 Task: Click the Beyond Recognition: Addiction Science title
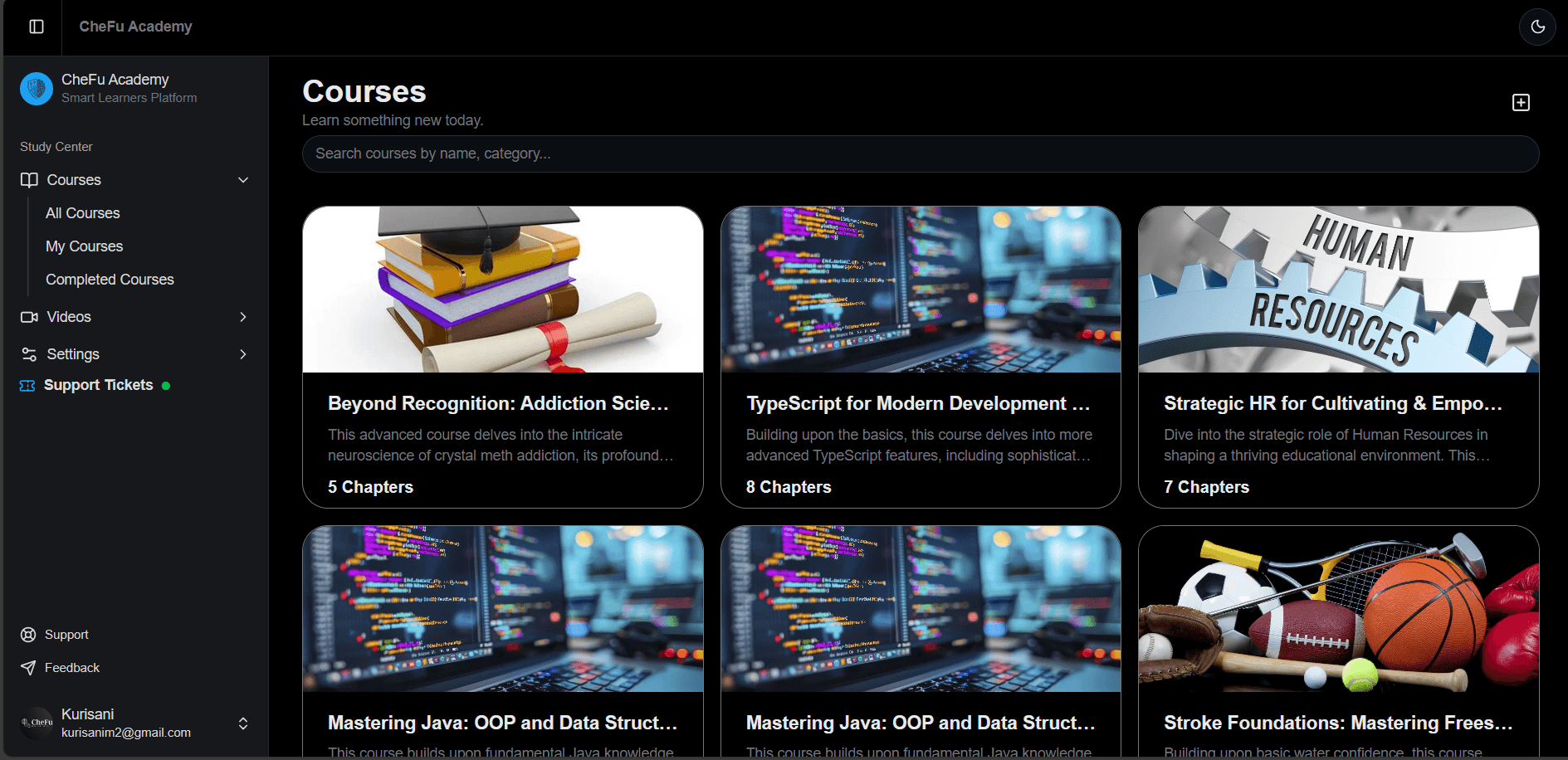[x=498, y=403]
